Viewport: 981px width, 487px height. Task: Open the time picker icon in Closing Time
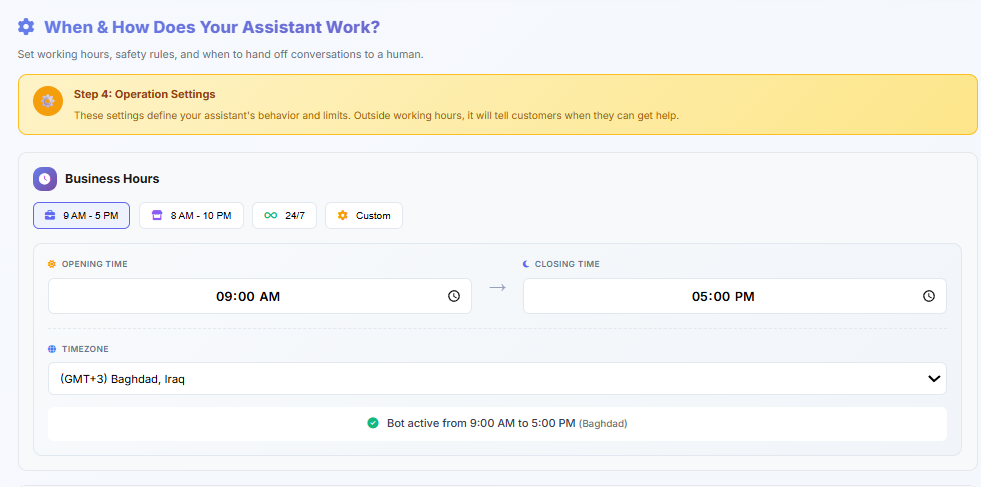click(x=929, y=296)
